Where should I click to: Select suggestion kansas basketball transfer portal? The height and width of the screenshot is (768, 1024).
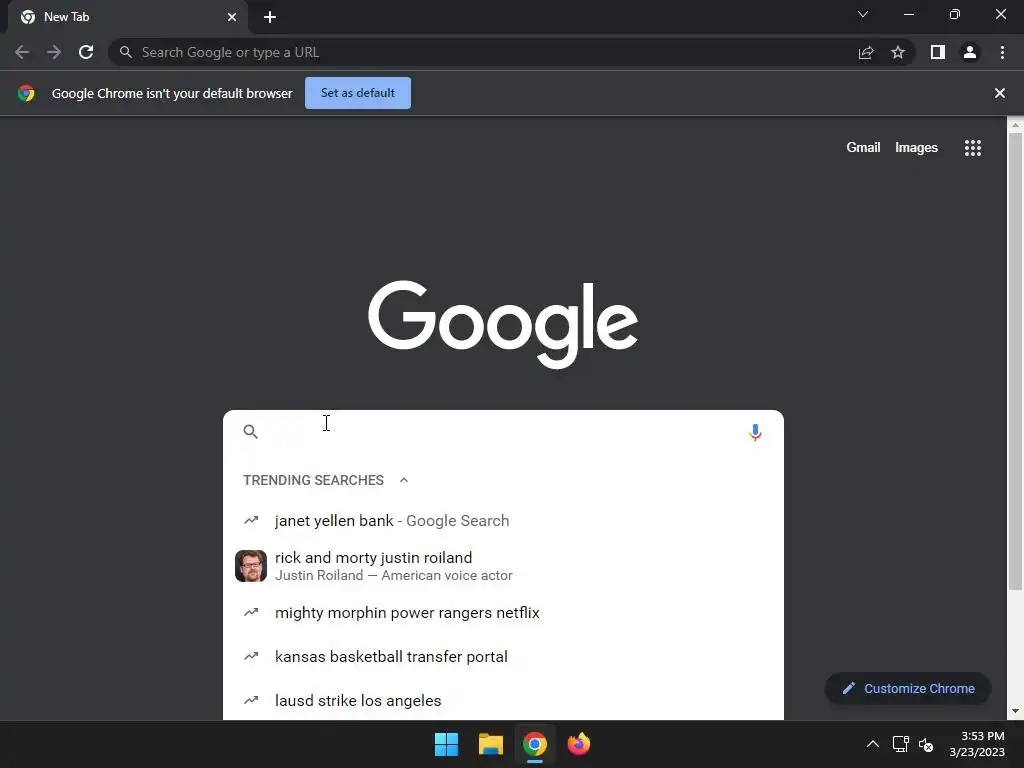tap(503, 656)
